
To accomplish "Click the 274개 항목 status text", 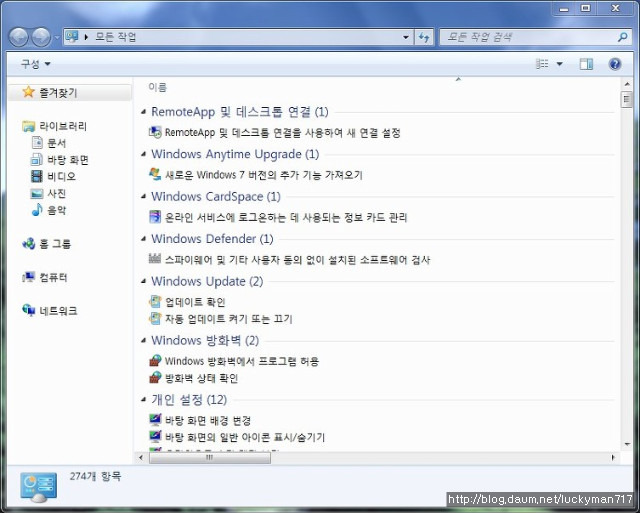I will pyautogui.click(x=95, y=476).
